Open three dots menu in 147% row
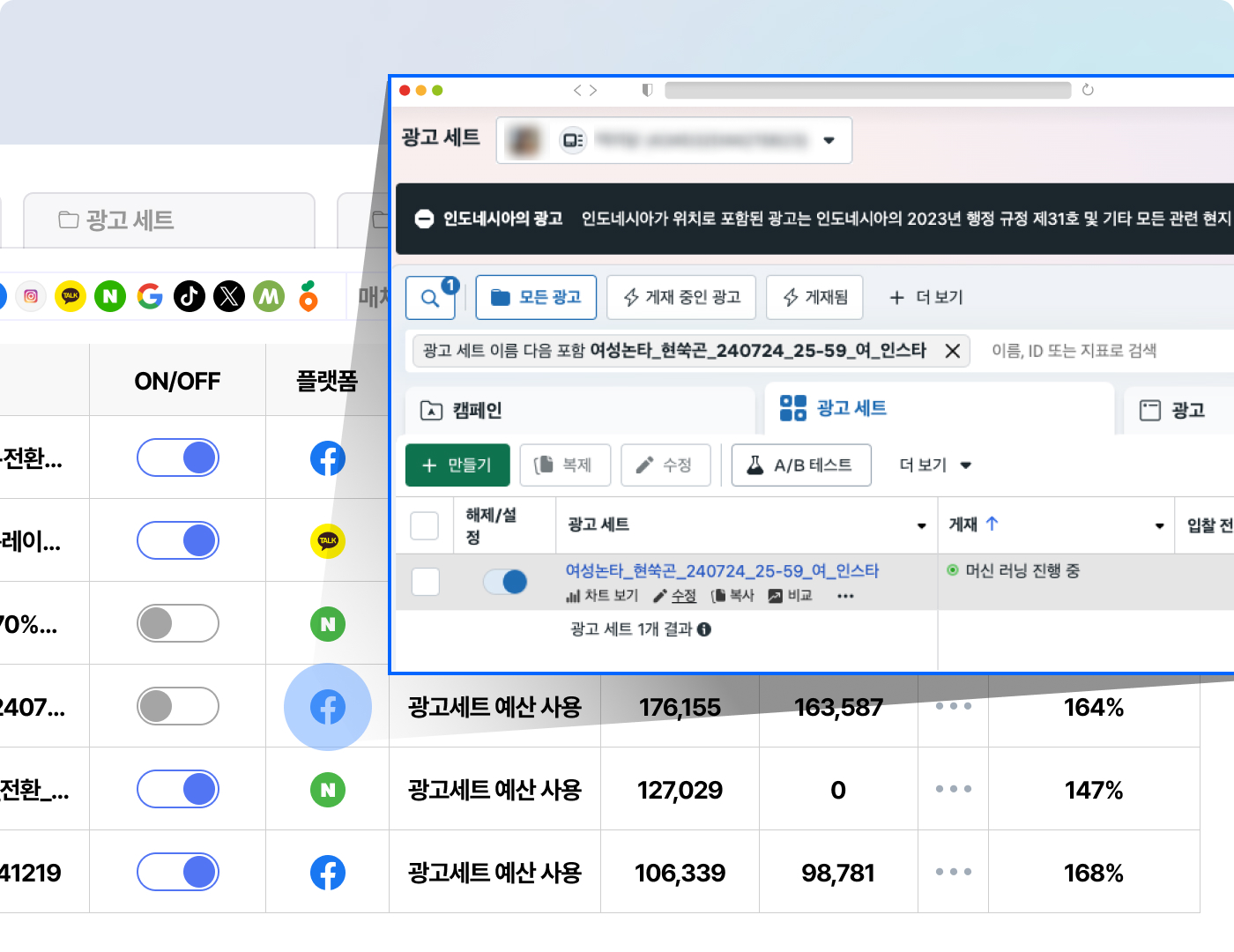The image size is (1234, 952). (x=954, y=789)
